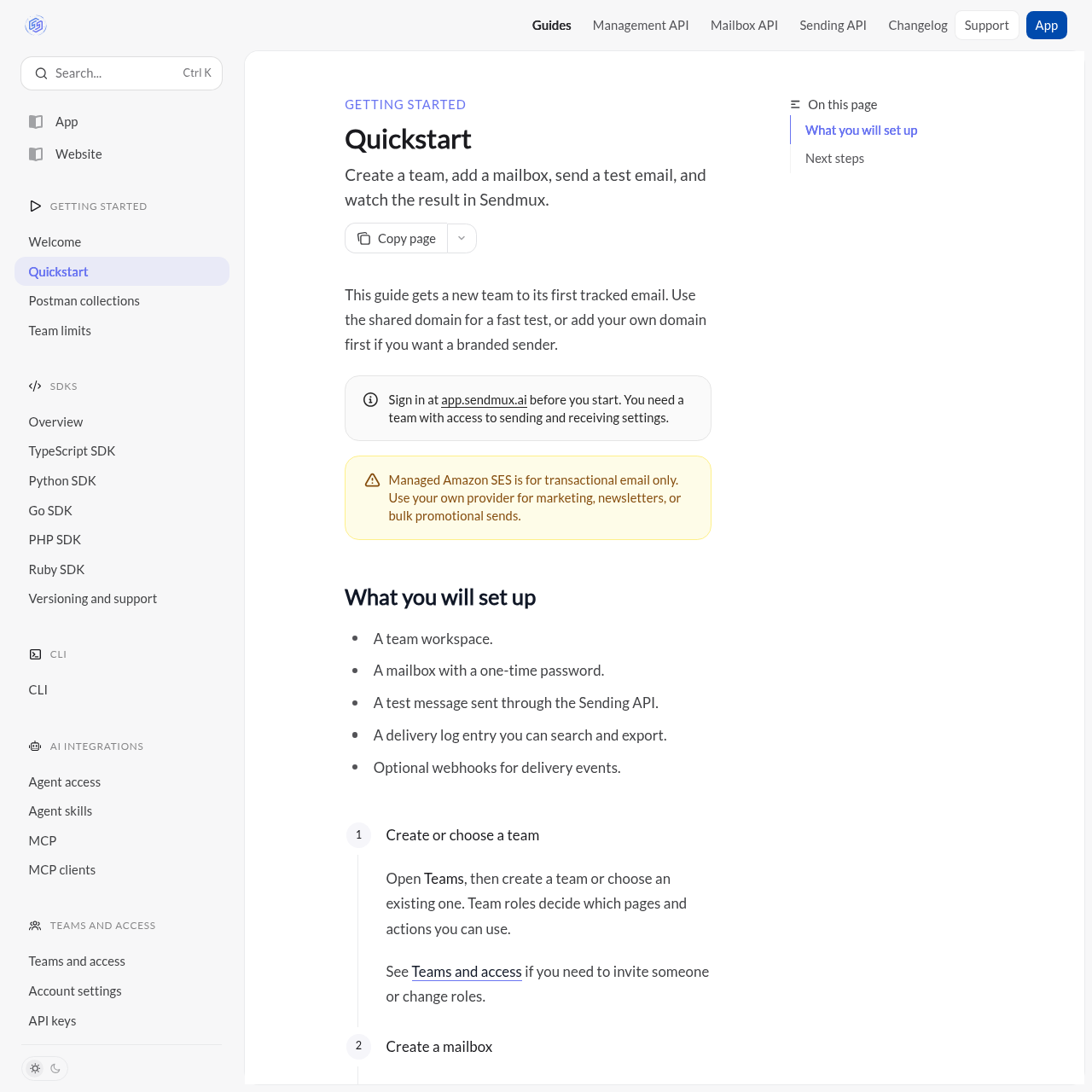Image resolution: width=1092 pixels, height=1092 pixels.
Task: Click step 1 number marker
Action: point(358,835)
